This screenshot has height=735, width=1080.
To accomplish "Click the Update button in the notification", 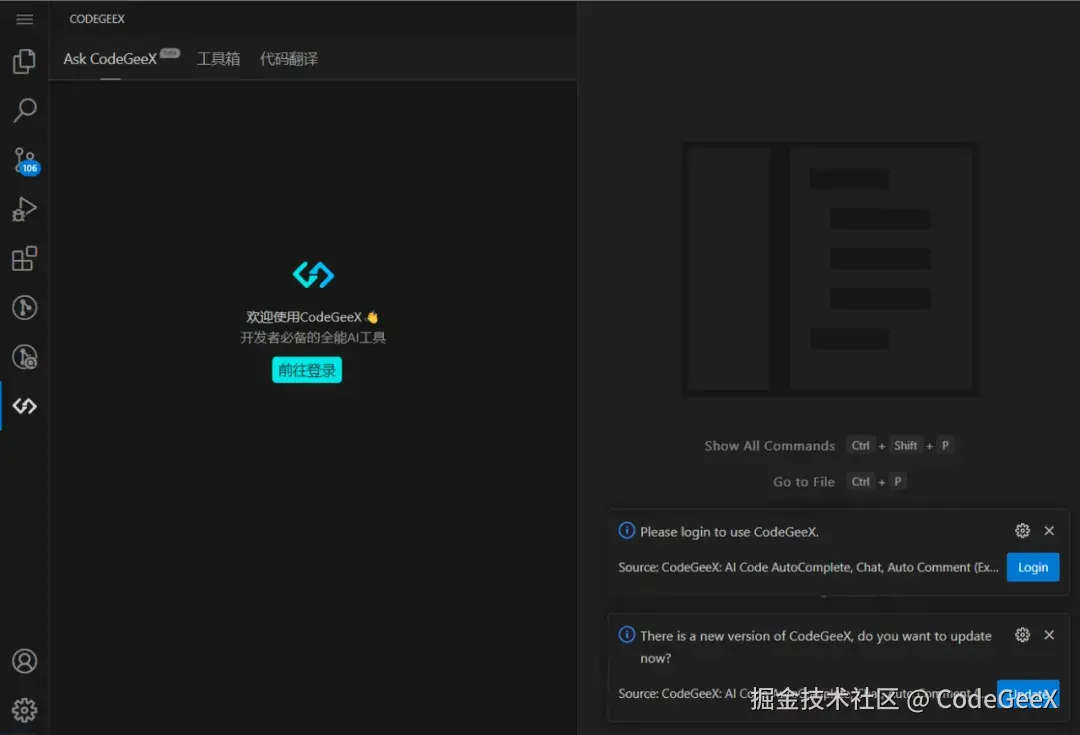I will click(1028, 693).
